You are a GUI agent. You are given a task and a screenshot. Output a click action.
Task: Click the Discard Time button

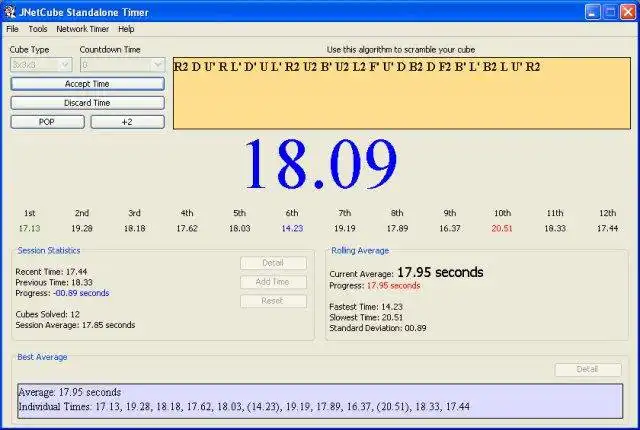[87, 103]
